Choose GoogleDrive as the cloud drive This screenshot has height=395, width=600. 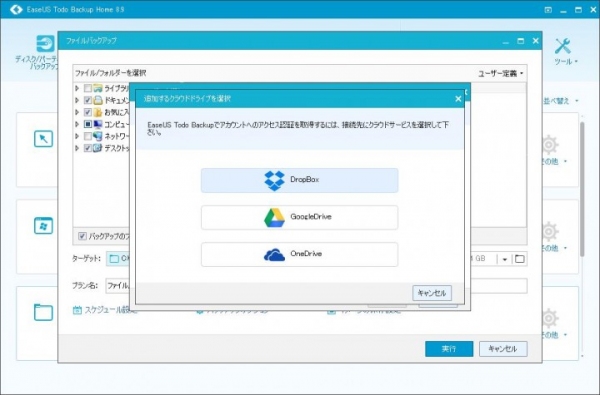(x=299, y=217)
